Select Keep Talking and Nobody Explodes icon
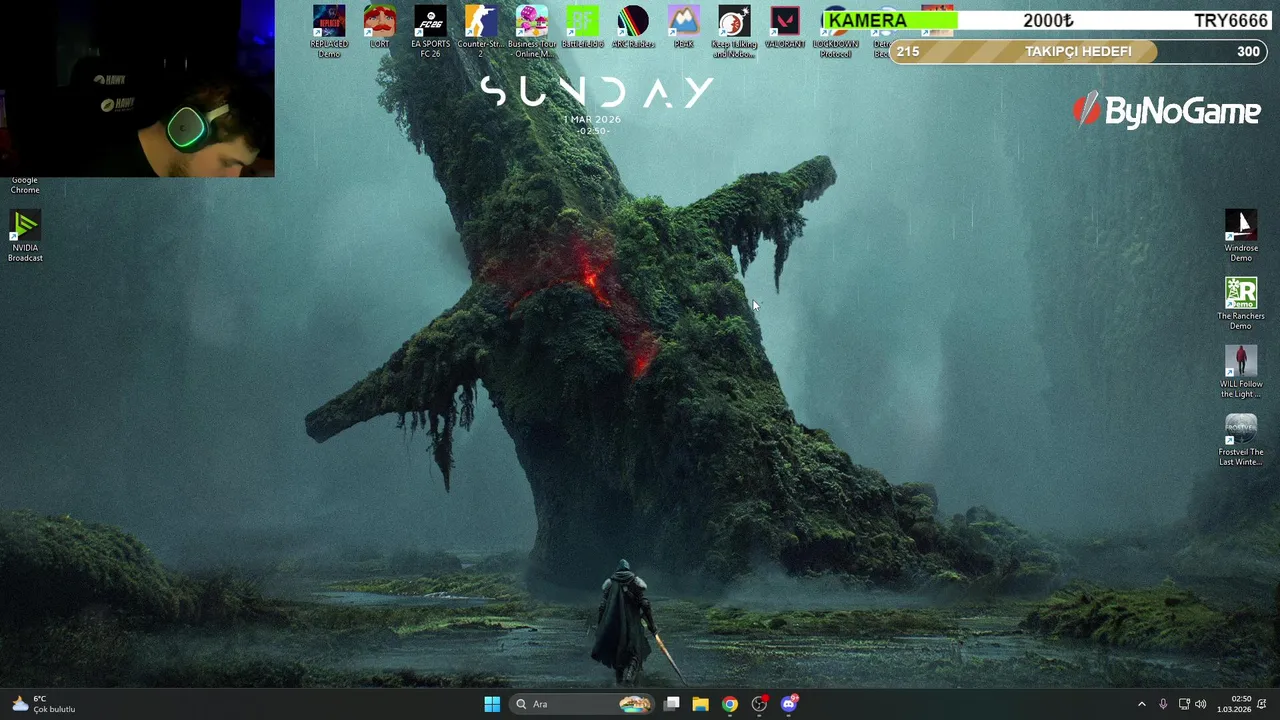This screenshot has height=720, width=1280. pos(734,31)
